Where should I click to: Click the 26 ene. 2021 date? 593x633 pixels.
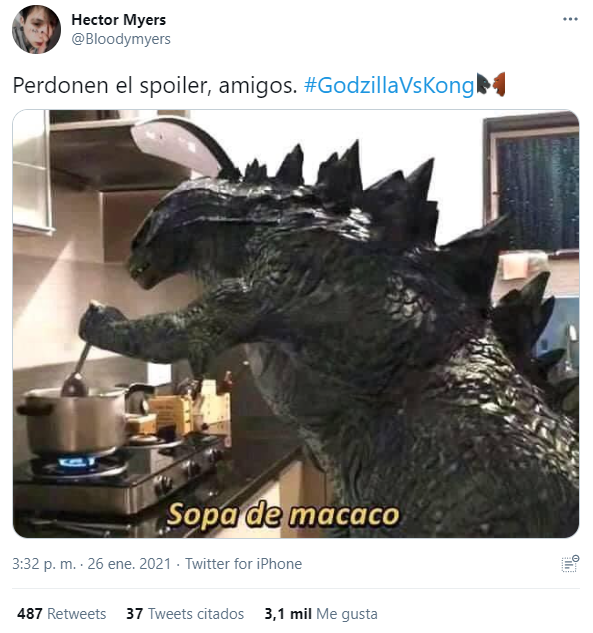tap(129, 564)
